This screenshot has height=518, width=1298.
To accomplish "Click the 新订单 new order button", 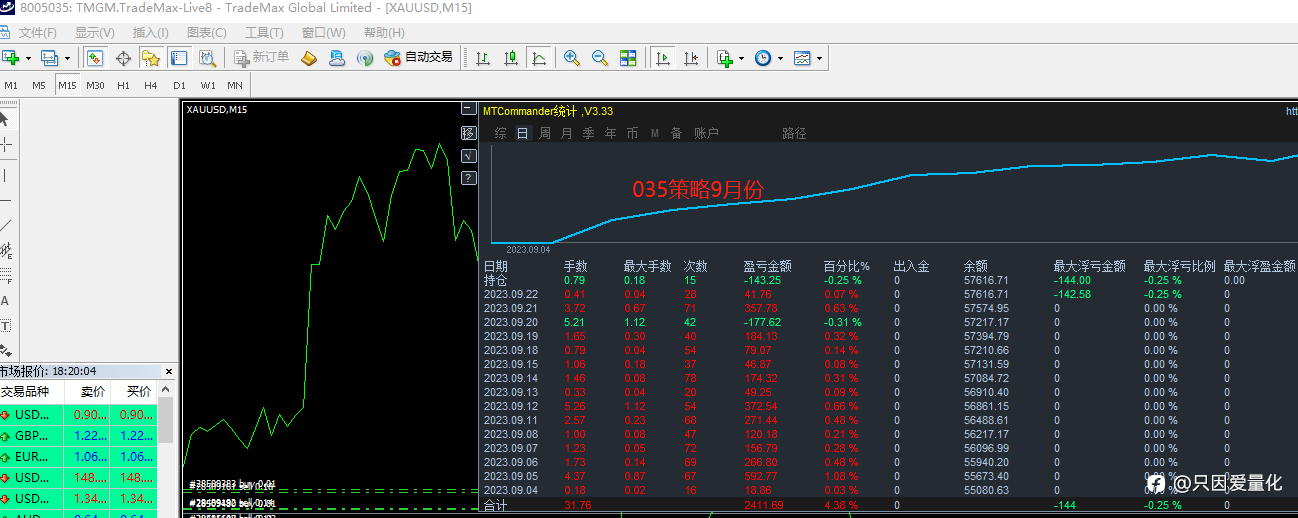I will [261, 58].
